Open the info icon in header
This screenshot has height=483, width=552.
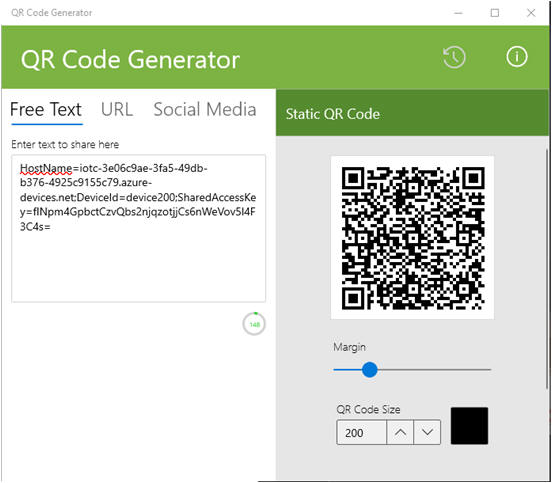(516, 56)
